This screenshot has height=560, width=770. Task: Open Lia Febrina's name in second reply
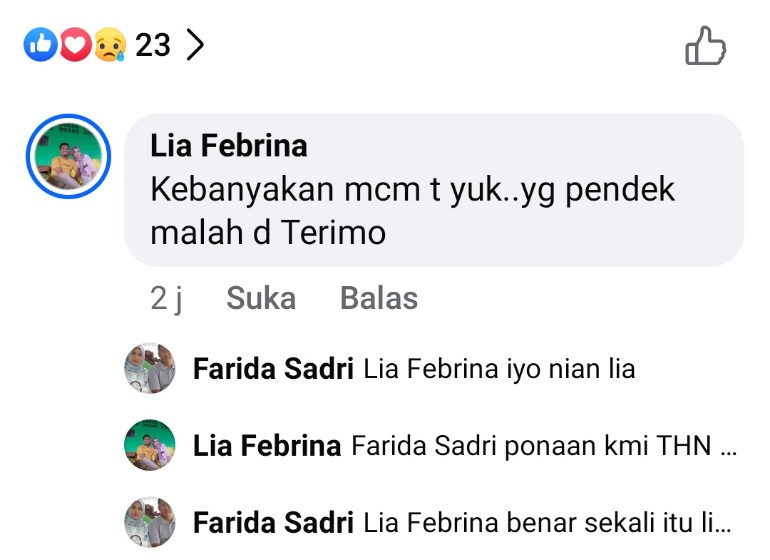point(267,446)
